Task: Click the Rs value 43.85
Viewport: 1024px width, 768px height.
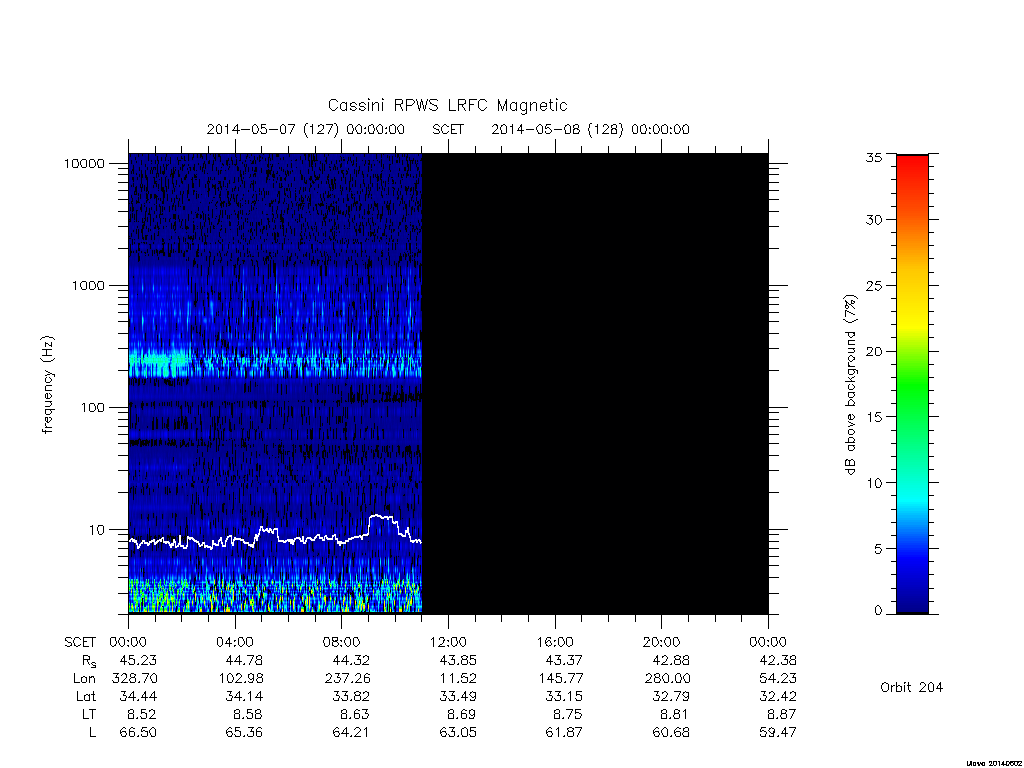Action: (458, 660)
